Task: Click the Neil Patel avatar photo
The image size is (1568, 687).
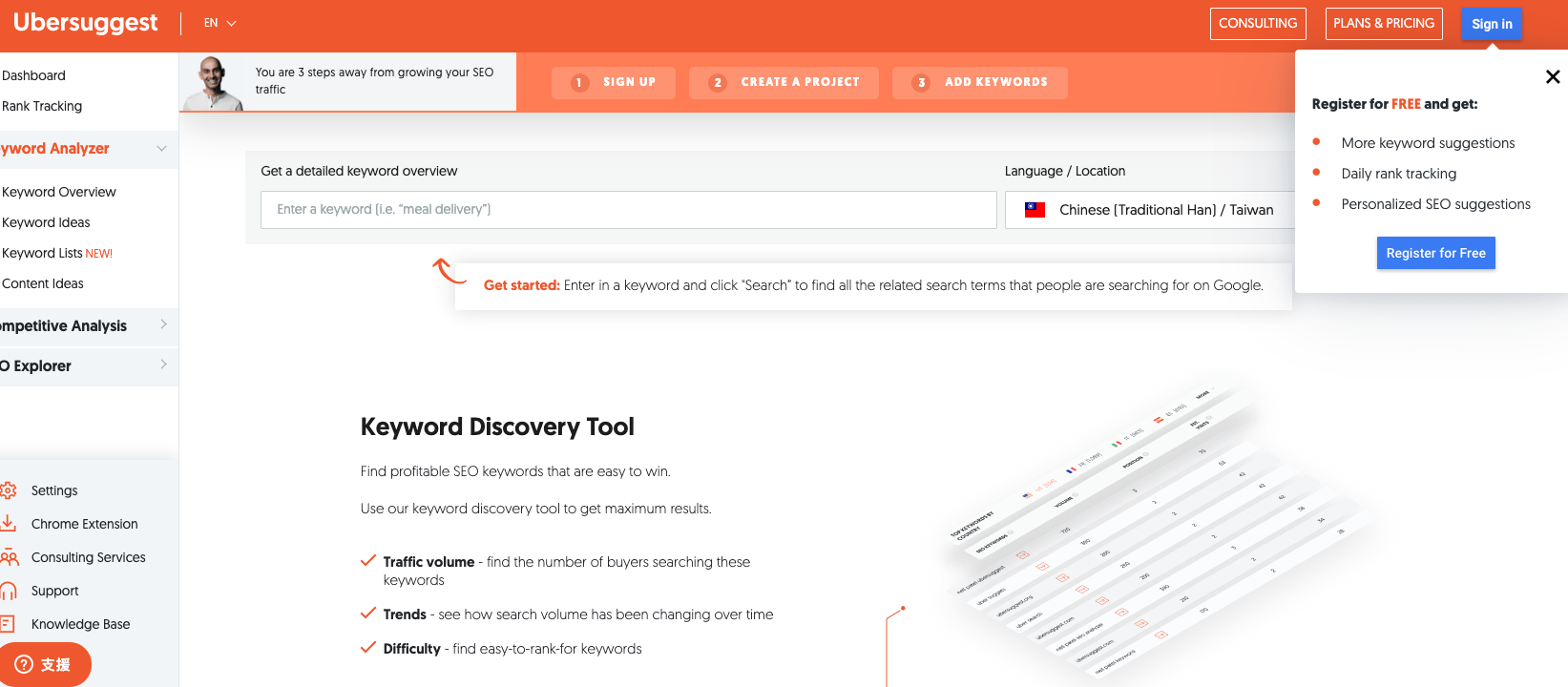Action: [x=215, y=84]
